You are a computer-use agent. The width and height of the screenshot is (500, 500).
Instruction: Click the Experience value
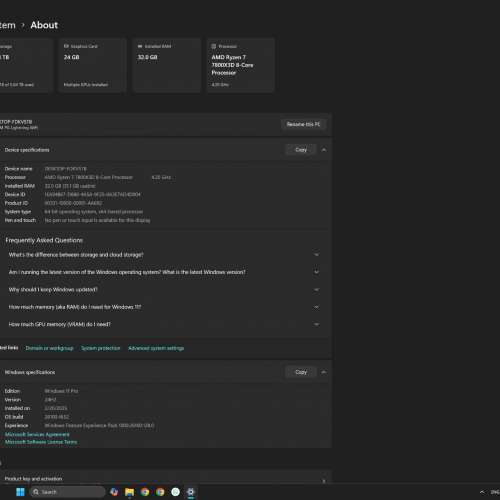pyautogui.click(x=99, y=425)
